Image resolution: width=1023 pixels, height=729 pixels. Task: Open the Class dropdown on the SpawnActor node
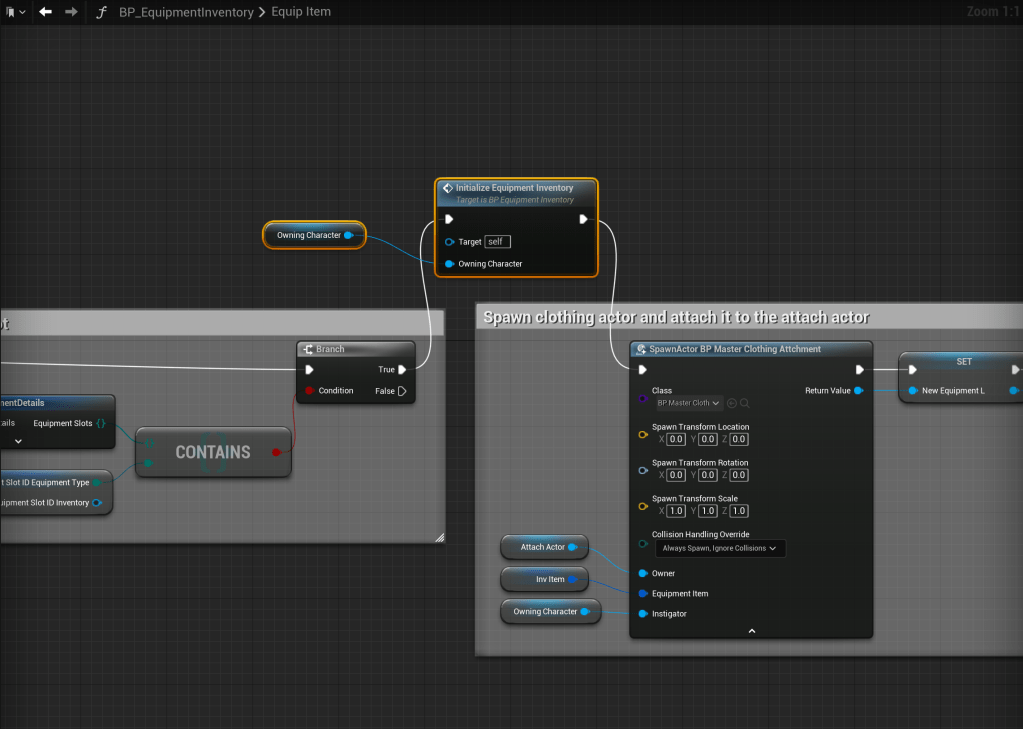(x=689, y=403)
